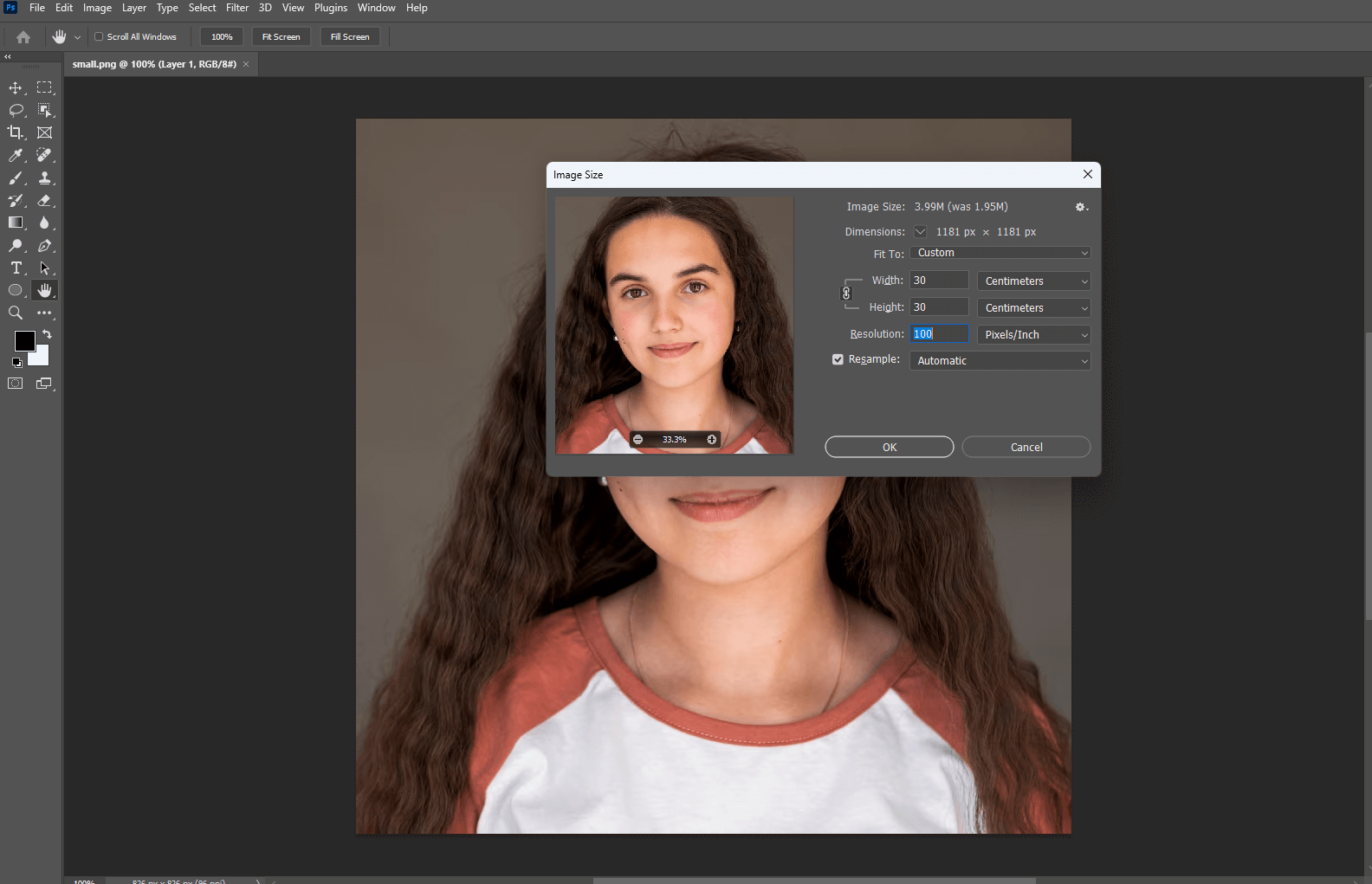The height and width of the screenshot is (884, 1372).
Task: Select the Eyedropper tool
Action: (16, 156)
